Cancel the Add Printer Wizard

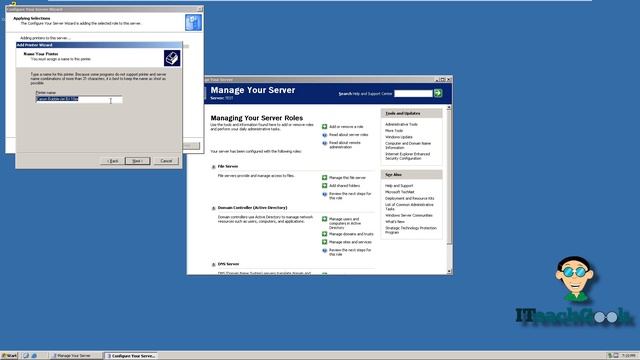pyautogui.click(x=166, y=161)
